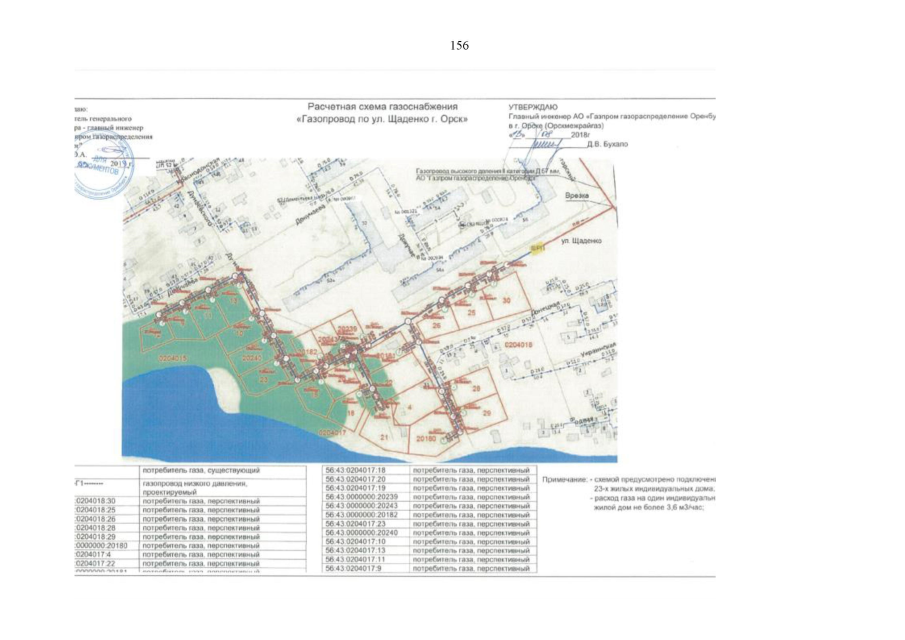The image size is (905, 640).
Task: Click the yellow highlighted marker near ул. Щаденко
Action: [538, 248]
